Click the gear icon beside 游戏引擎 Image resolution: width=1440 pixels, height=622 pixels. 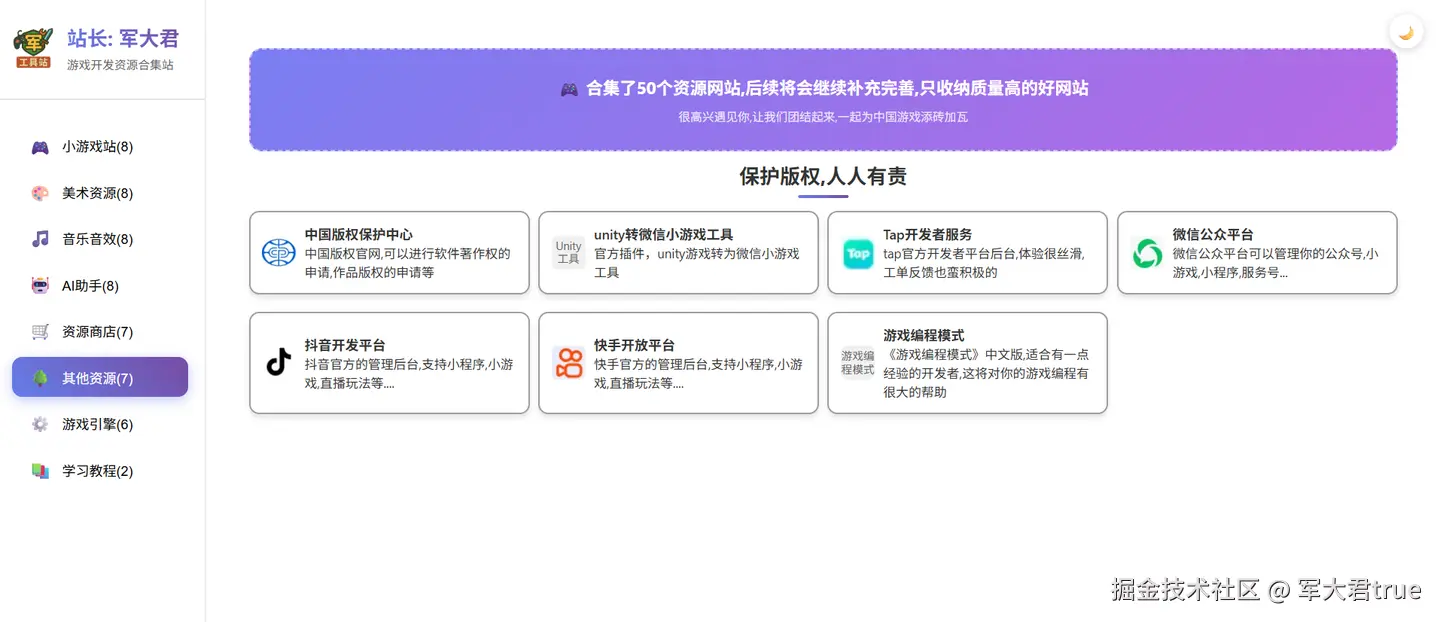40,424
